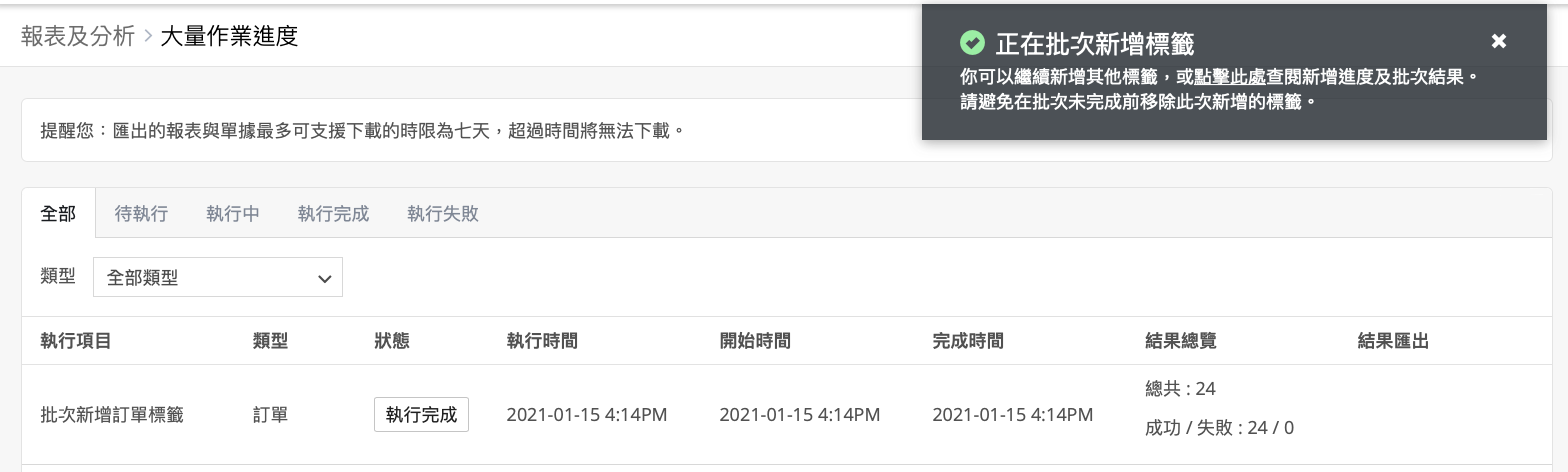1568x472 pixels.
Task: Switch to the 待執行 tab
Action: 141,213
